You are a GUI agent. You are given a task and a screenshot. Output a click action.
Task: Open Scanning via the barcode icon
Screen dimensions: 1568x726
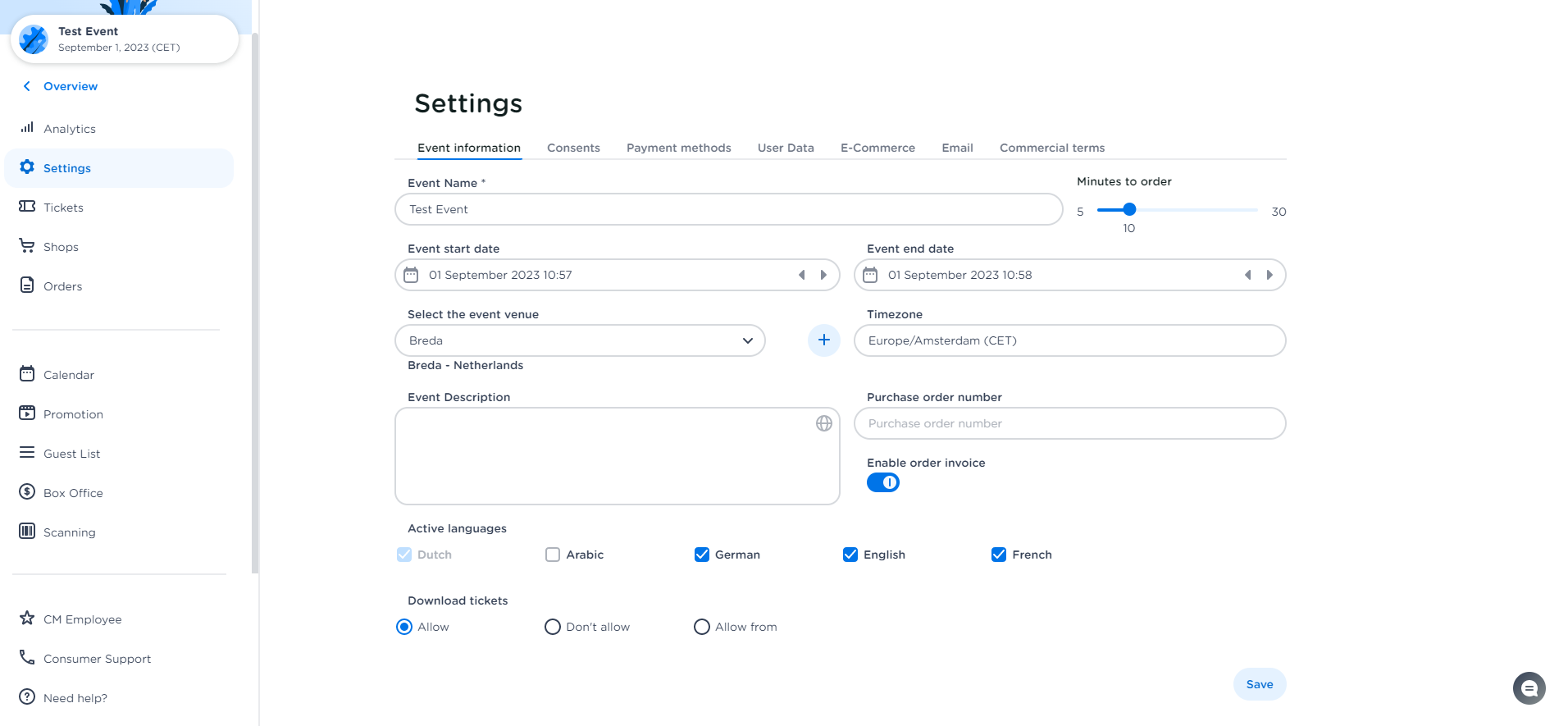click(27, 532)
